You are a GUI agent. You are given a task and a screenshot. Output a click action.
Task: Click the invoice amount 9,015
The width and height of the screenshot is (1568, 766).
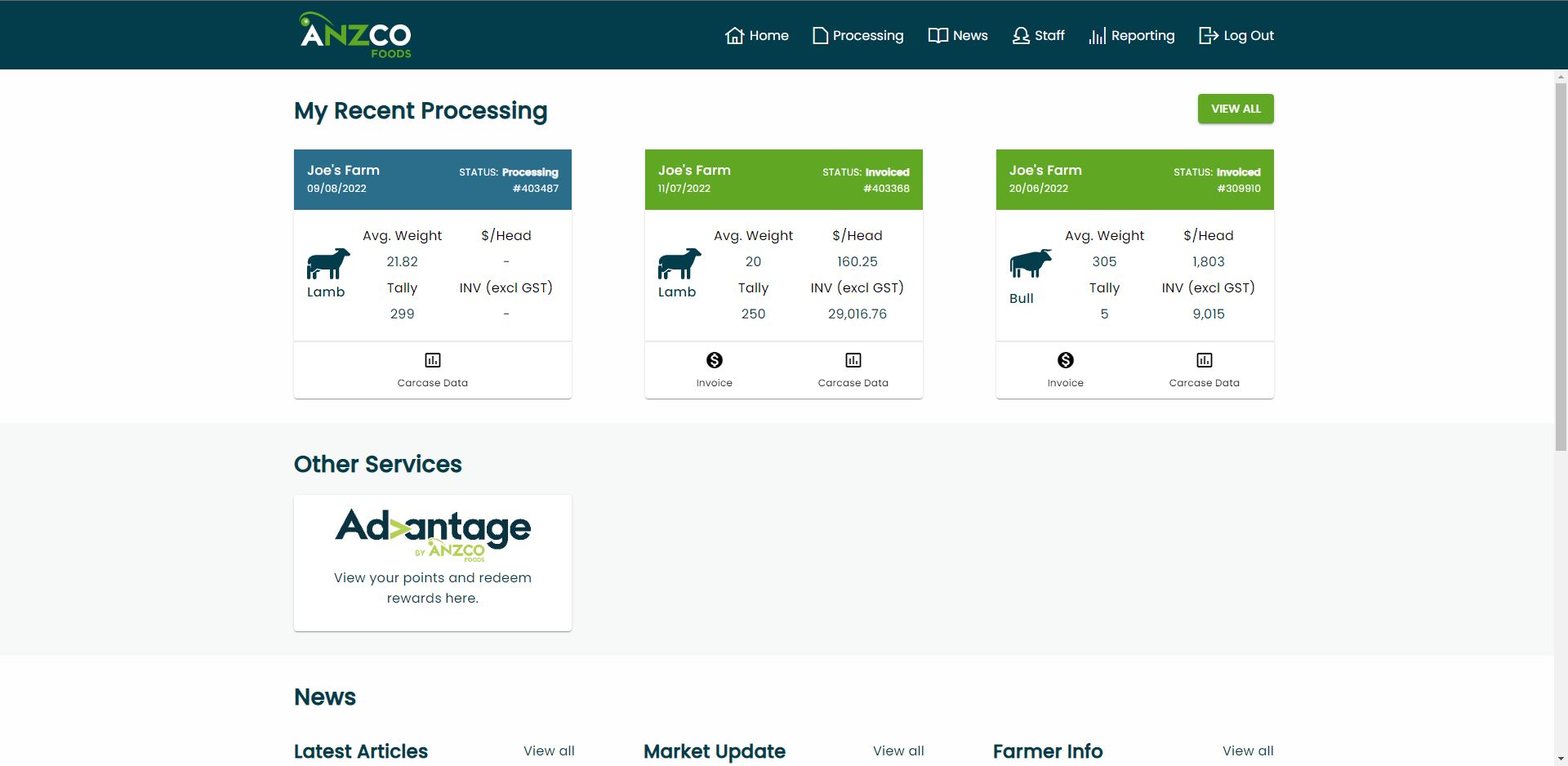click(1209, 314)
